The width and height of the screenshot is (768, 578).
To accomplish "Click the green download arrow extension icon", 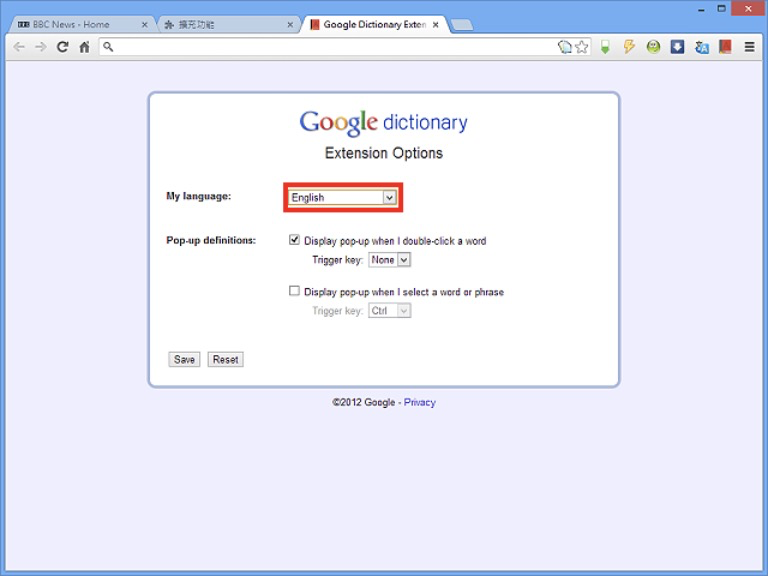I will tap(605, 47).
